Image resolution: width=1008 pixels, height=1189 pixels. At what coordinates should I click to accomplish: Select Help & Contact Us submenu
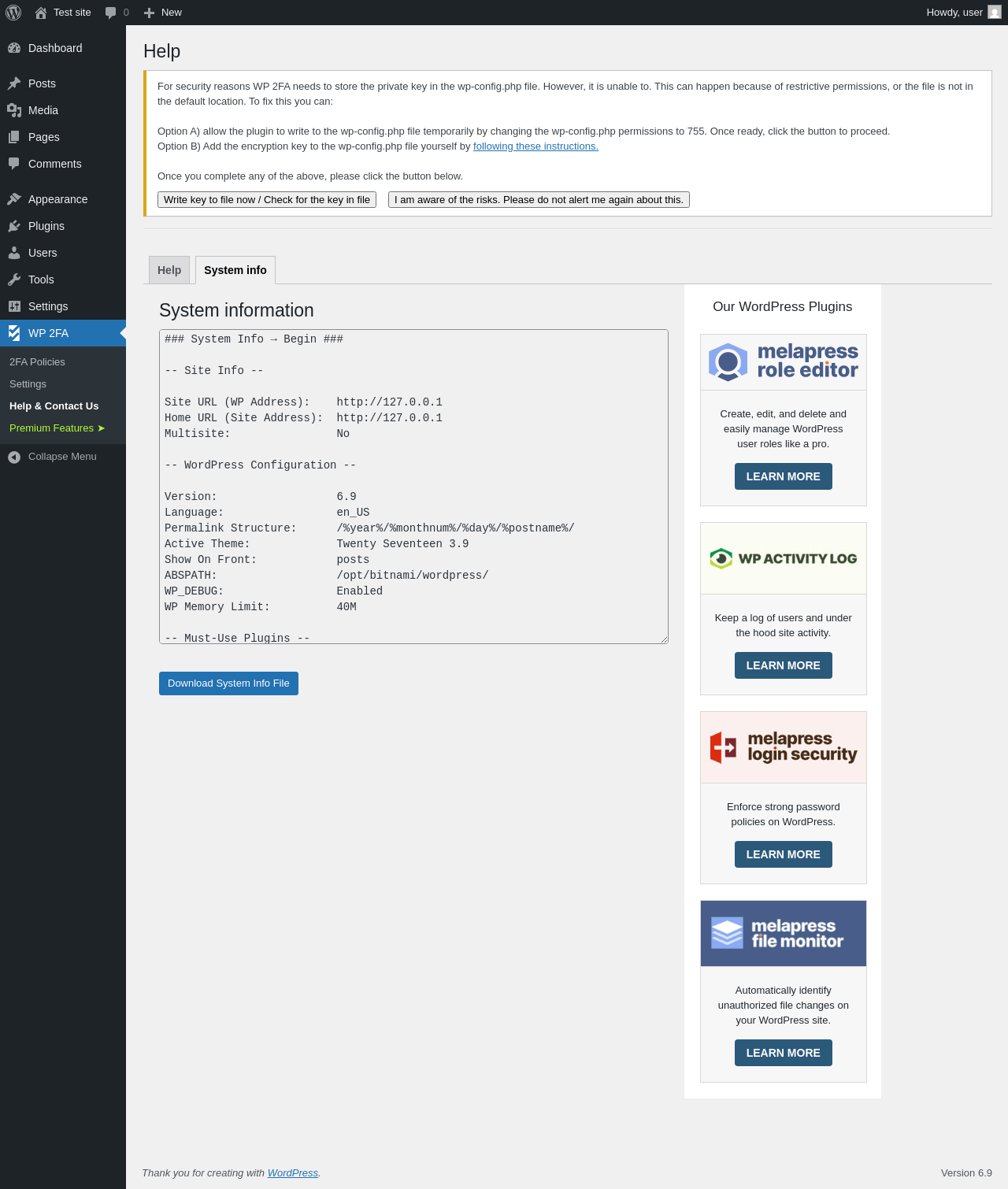54,406
